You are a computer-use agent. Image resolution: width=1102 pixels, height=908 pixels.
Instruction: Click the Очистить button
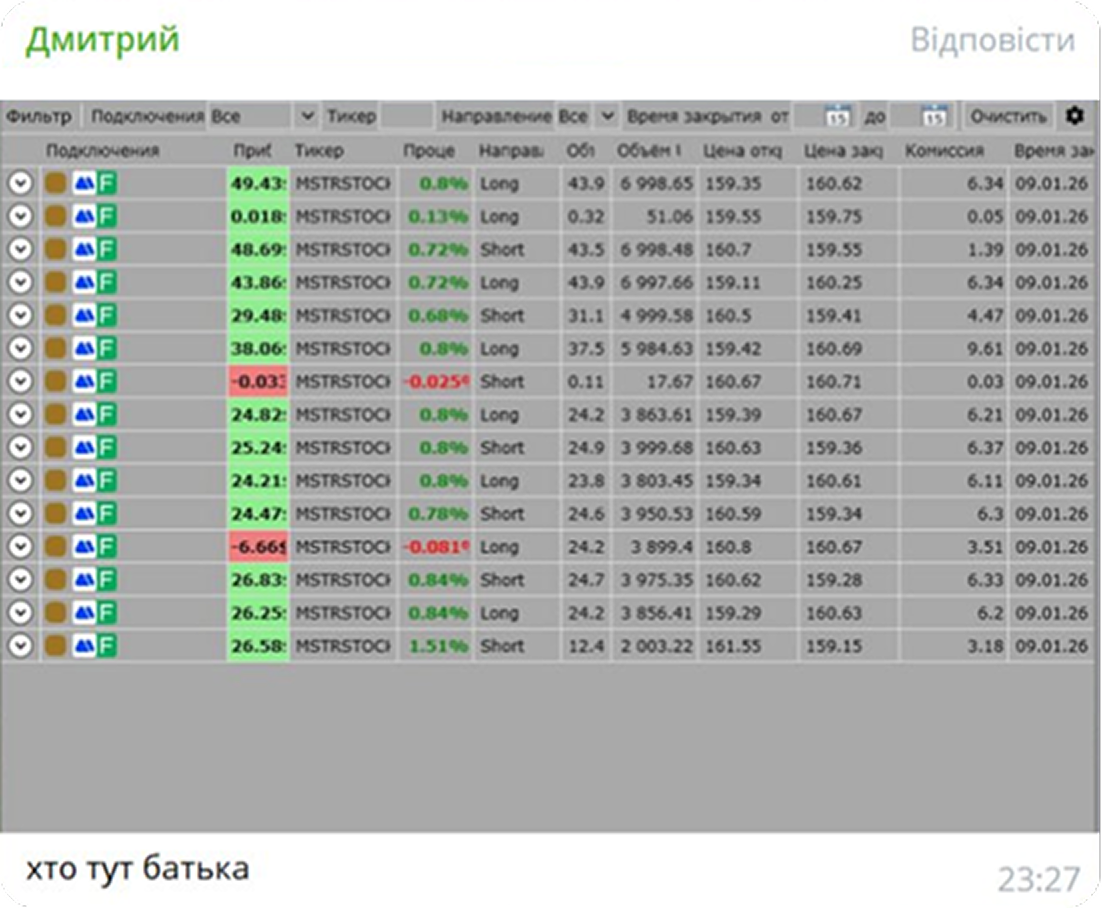pos(1007,116)
